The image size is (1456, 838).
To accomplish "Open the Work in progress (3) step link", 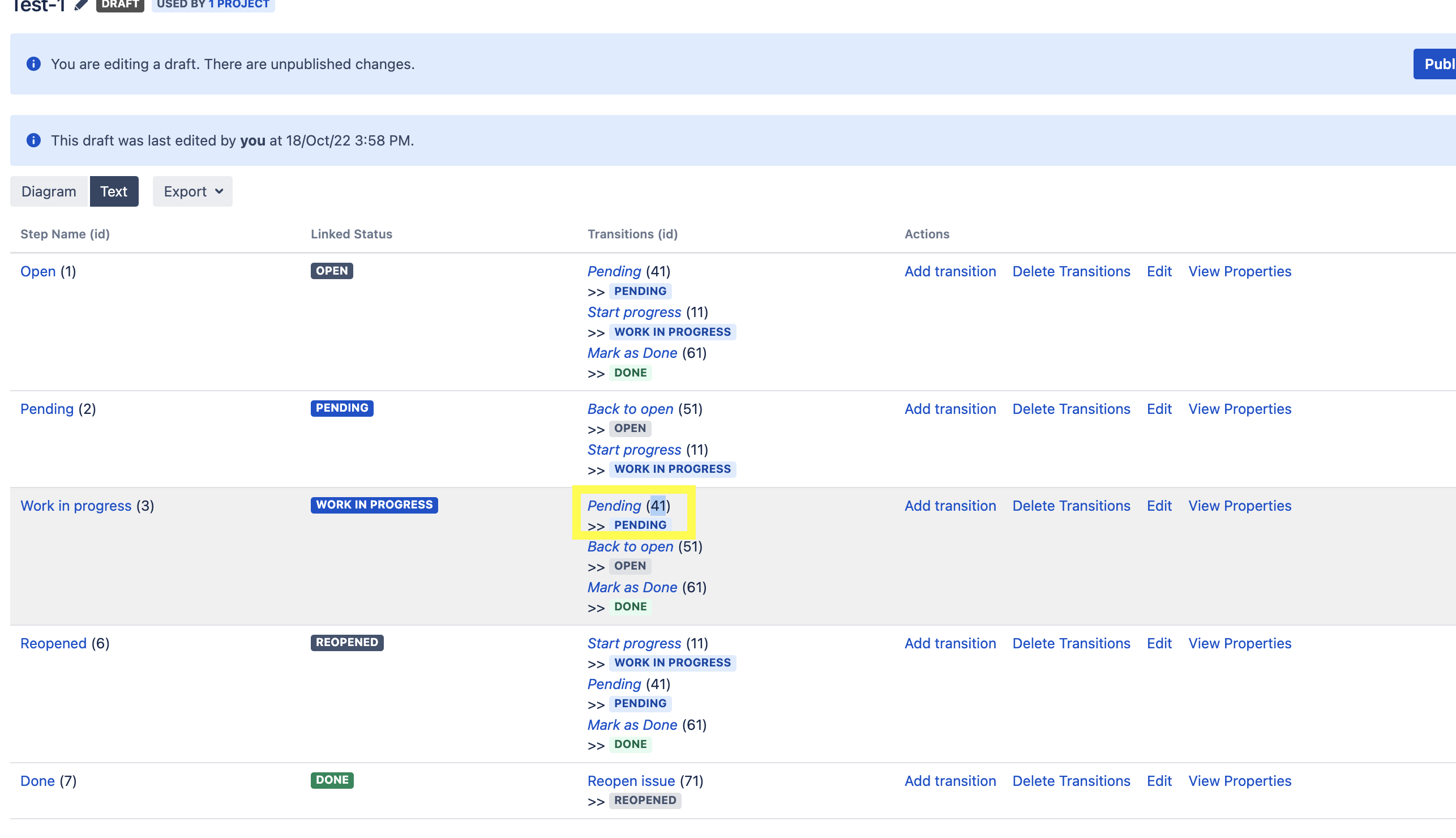I will tap(76, 505).
